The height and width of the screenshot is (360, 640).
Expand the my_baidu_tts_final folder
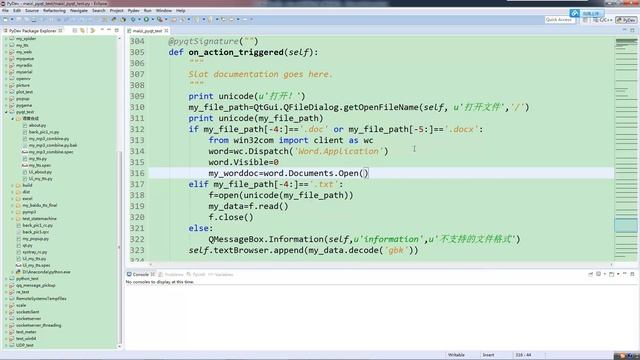12,205
